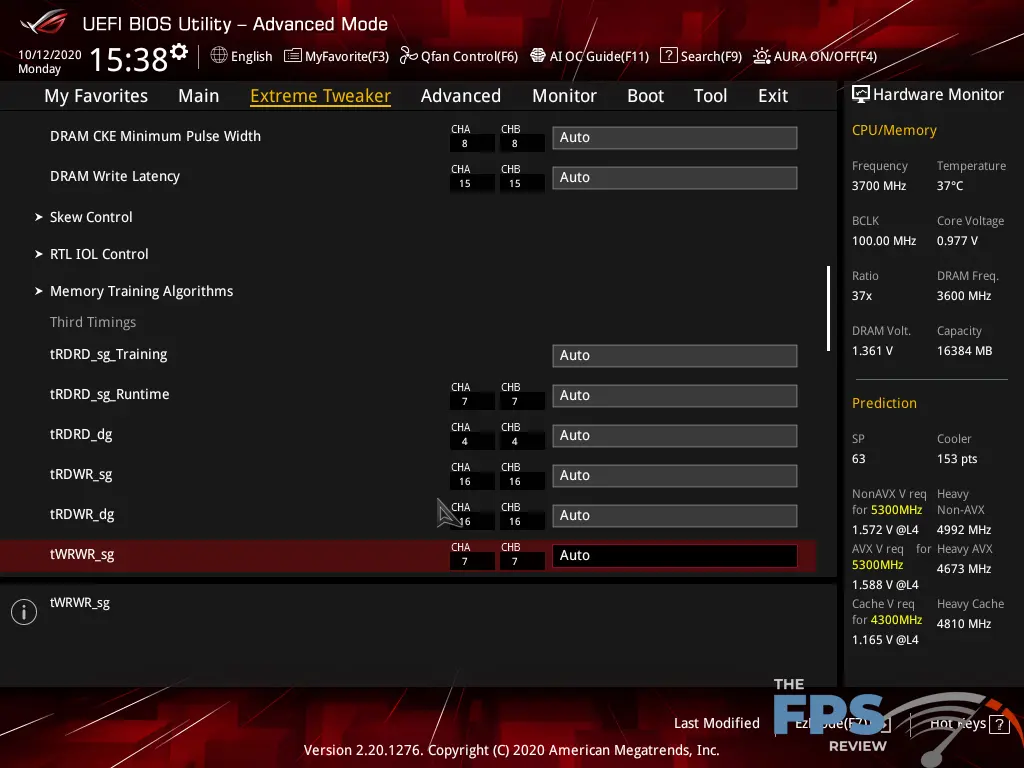Viewport: 1024px width, 768px height.
Task: Click the ROG logo icon
Action: tap(44, 22)
